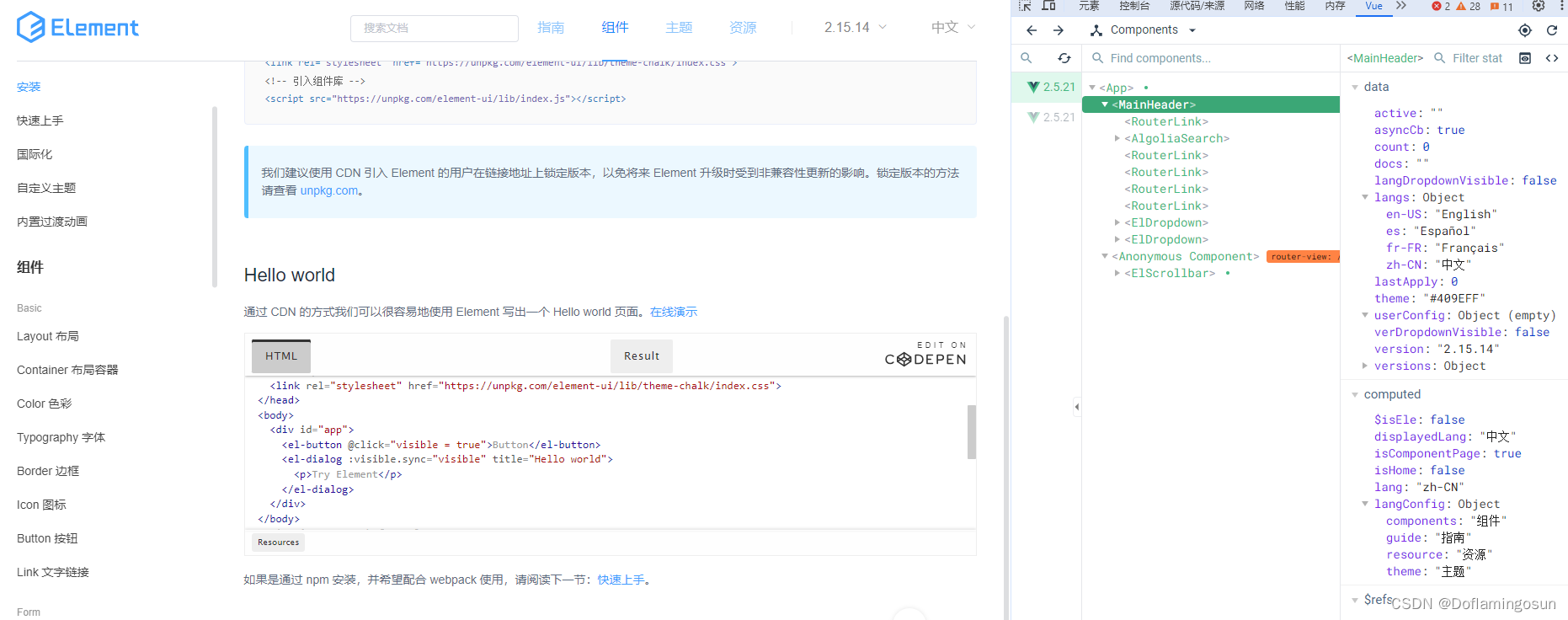1568x620 pixels.
Task: Click the Element logo
Action: pyautogui.click(x=77, y=27)
